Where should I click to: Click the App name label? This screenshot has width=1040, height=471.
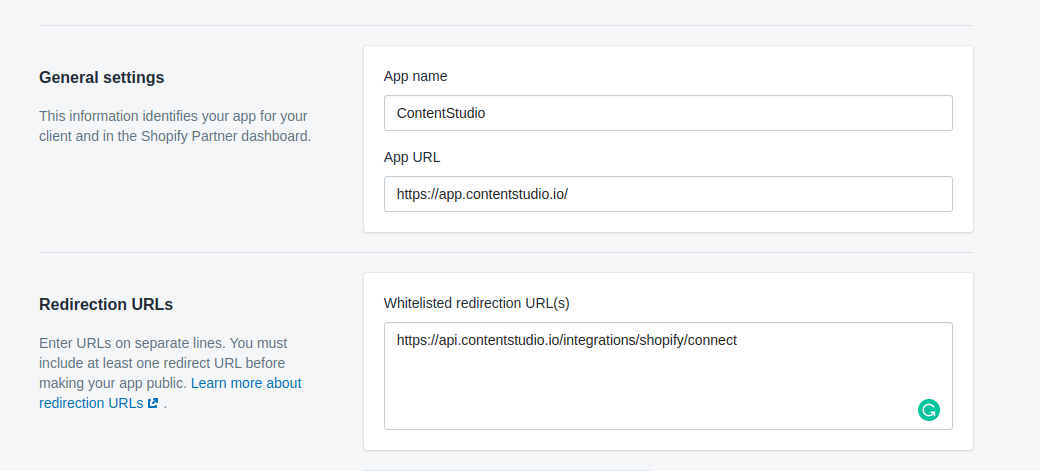415,76
